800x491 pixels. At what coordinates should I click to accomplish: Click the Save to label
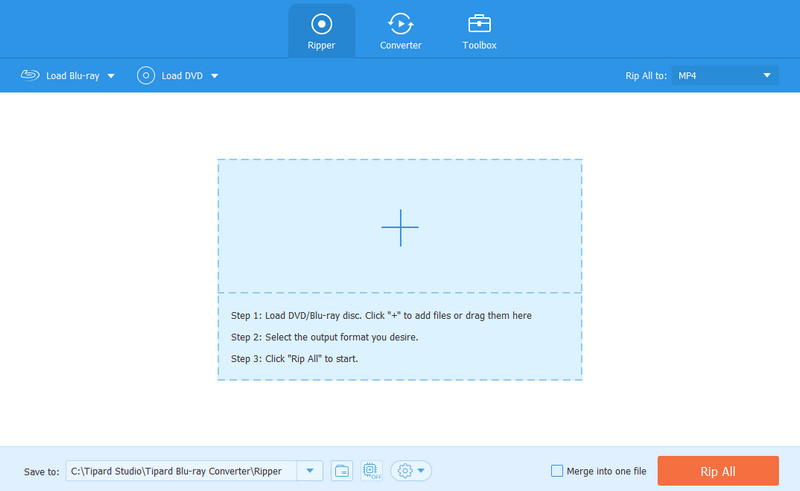(42, 472)
